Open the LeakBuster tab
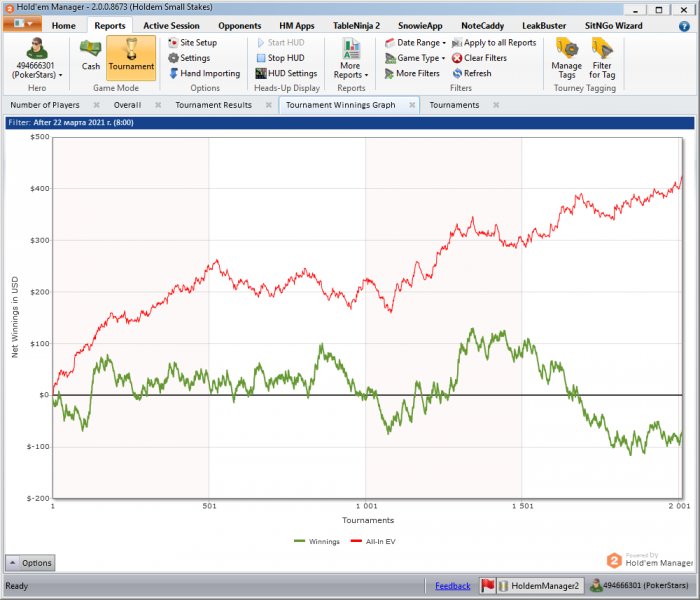The image size is (700, 600). pyautogui.click(x=544, y=26)
